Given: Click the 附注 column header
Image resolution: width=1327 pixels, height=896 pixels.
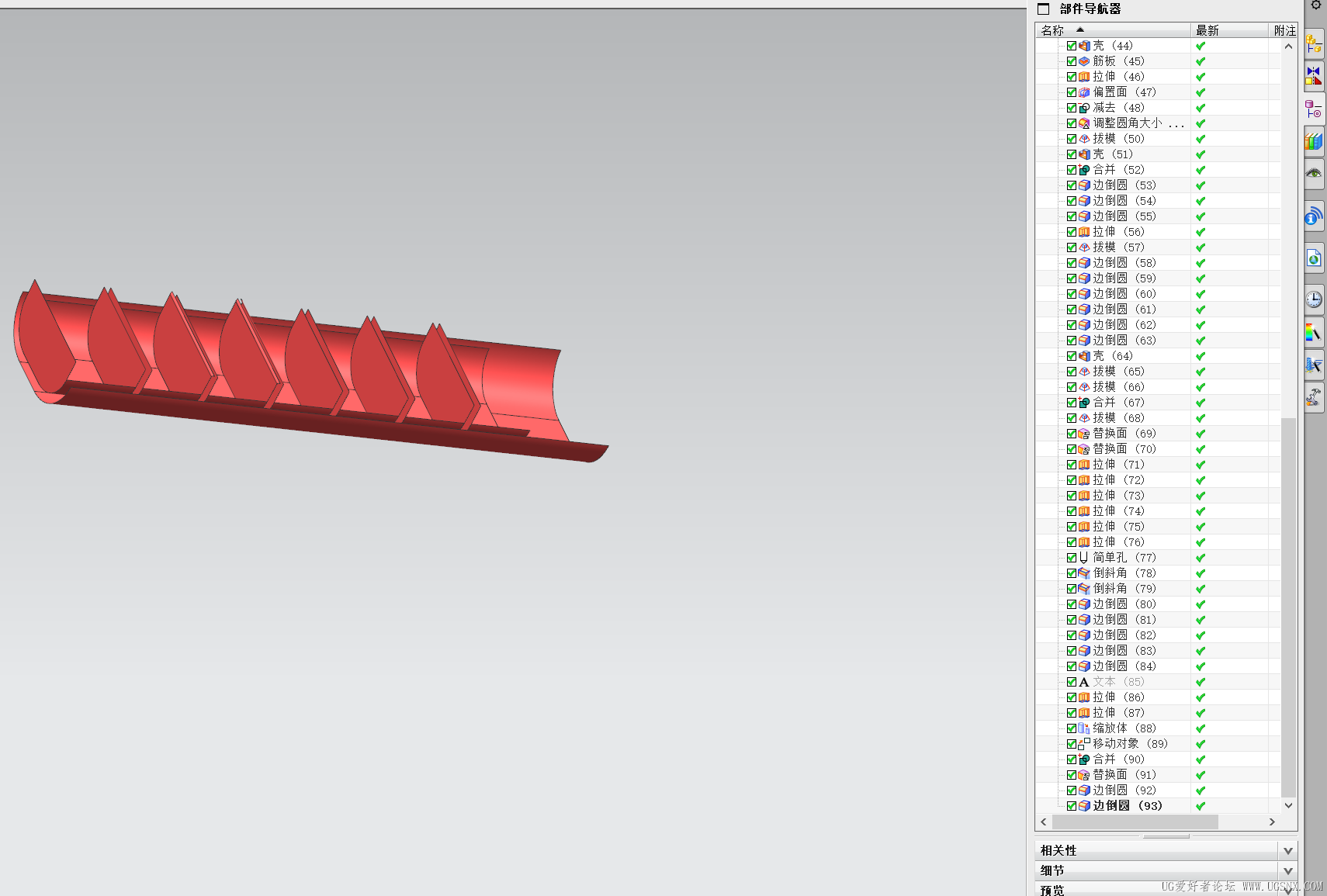Looking at the screenshot, I should point(1284,30).
